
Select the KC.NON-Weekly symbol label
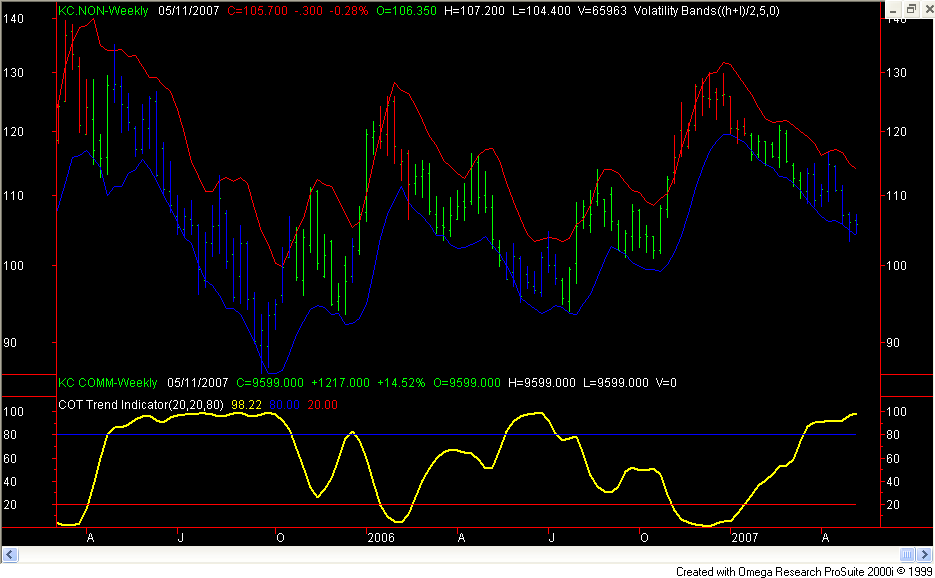[103, 11]
